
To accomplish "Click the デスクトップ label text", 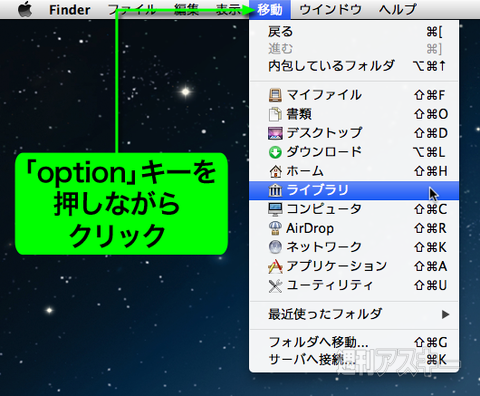I will (324, 133).
